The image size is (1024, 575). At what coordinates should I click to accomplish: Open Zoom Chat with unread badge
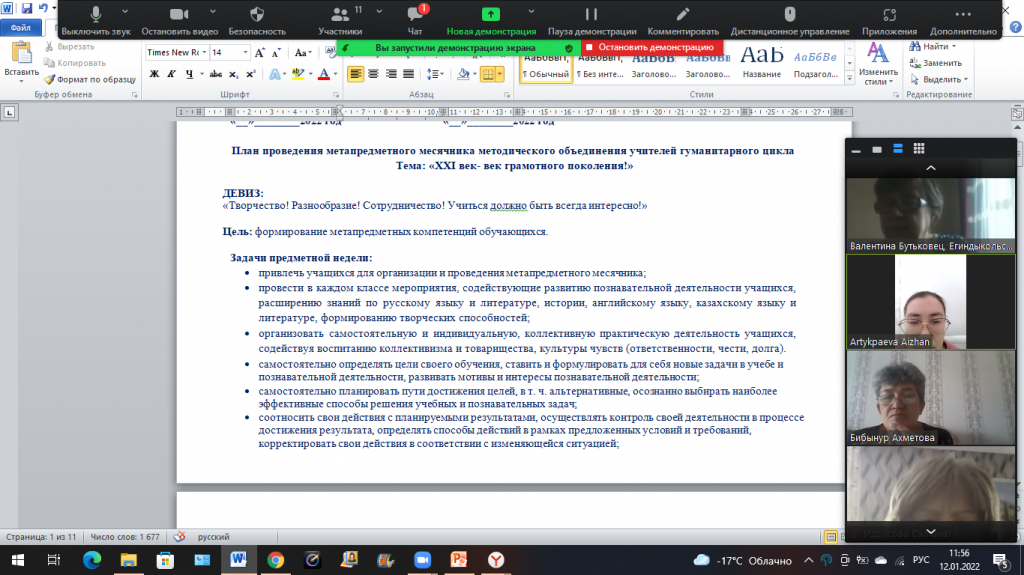(x=415, y=20)
